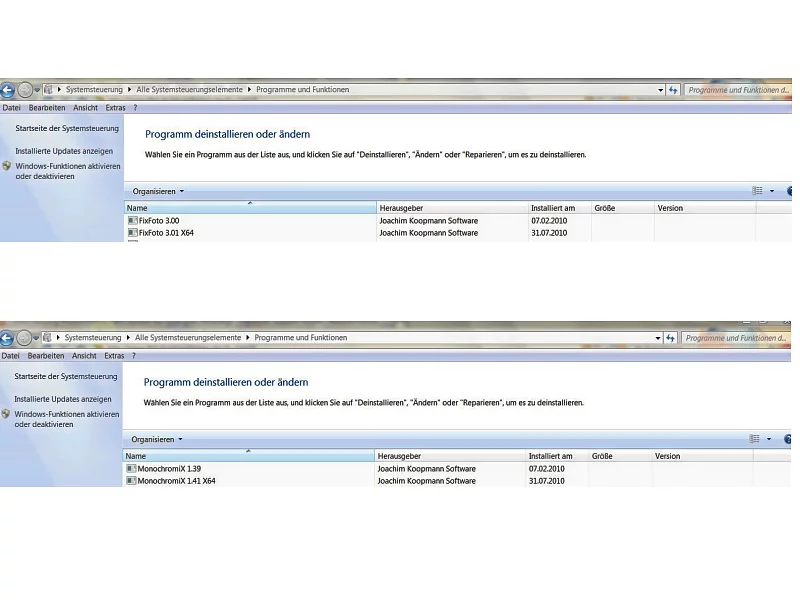800x600 pixels.
Task: Sort by the Name column in the lower window
Action: point(248,456)
